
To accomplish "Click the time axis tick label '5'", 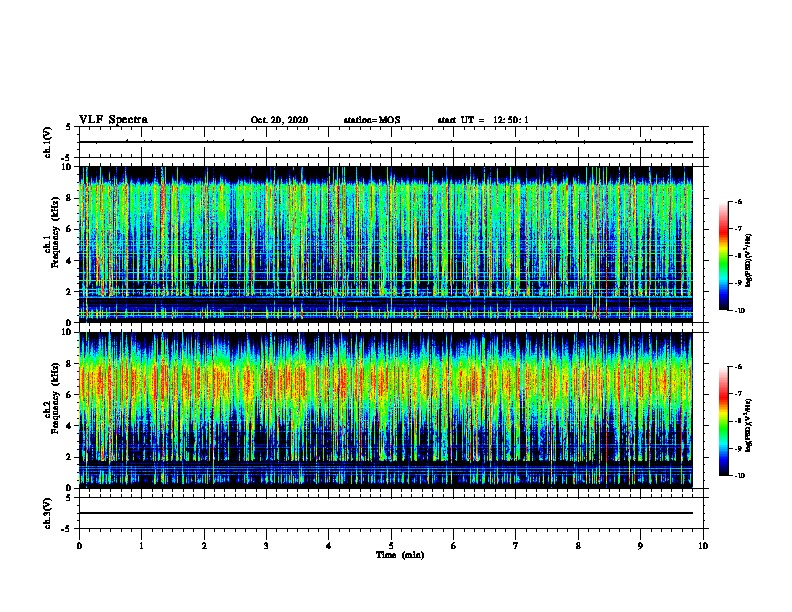I will [x=391, y=546].
